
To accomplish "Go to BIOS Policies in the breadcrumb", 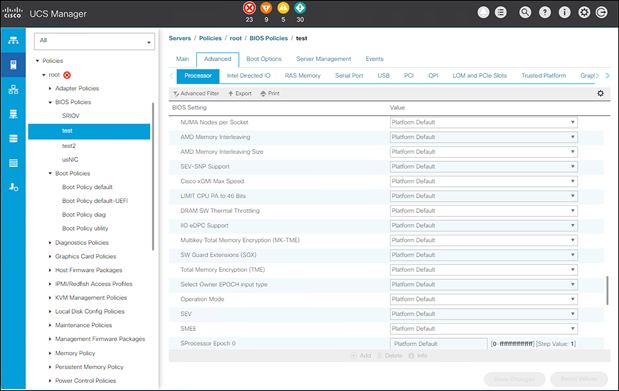I will pyautogui.click(x=268, y=38).
